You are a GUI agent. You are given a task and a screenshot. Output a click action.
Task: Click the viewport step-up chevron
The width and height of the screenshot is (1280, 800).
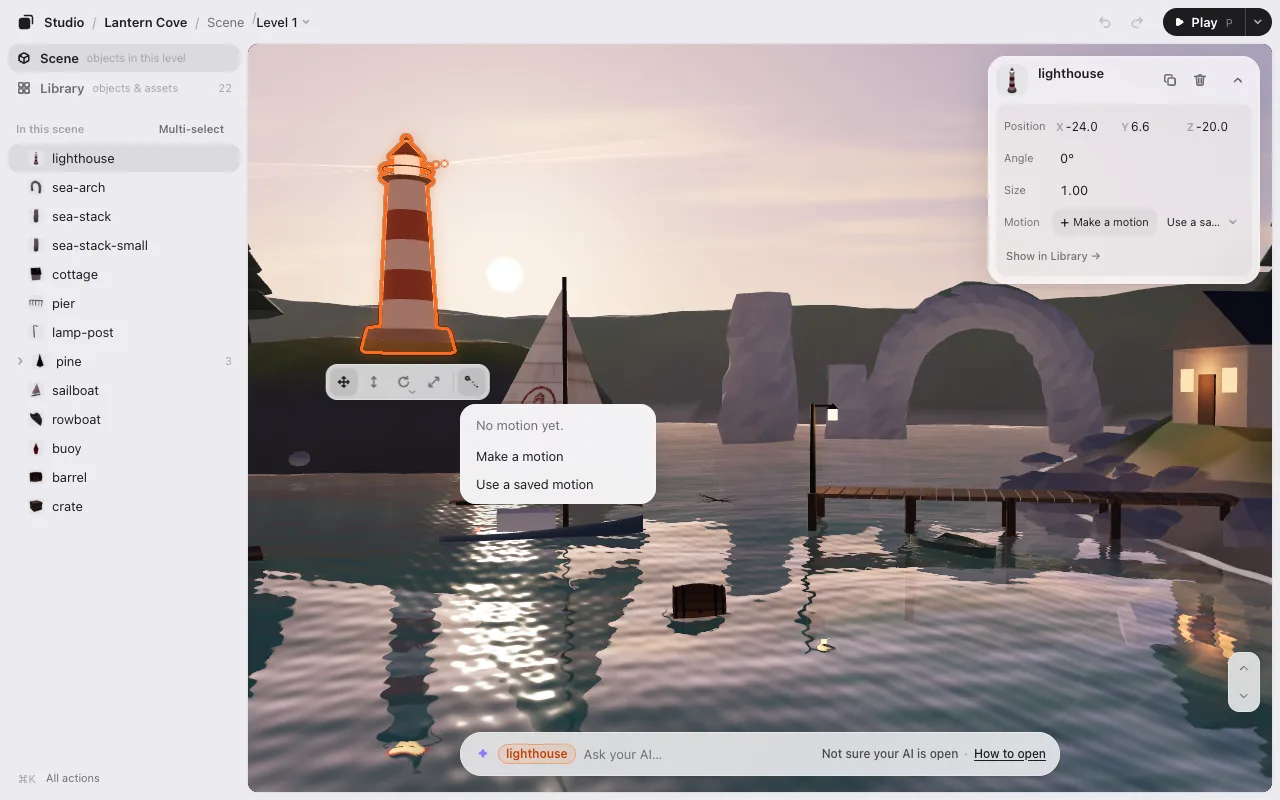1244,669
